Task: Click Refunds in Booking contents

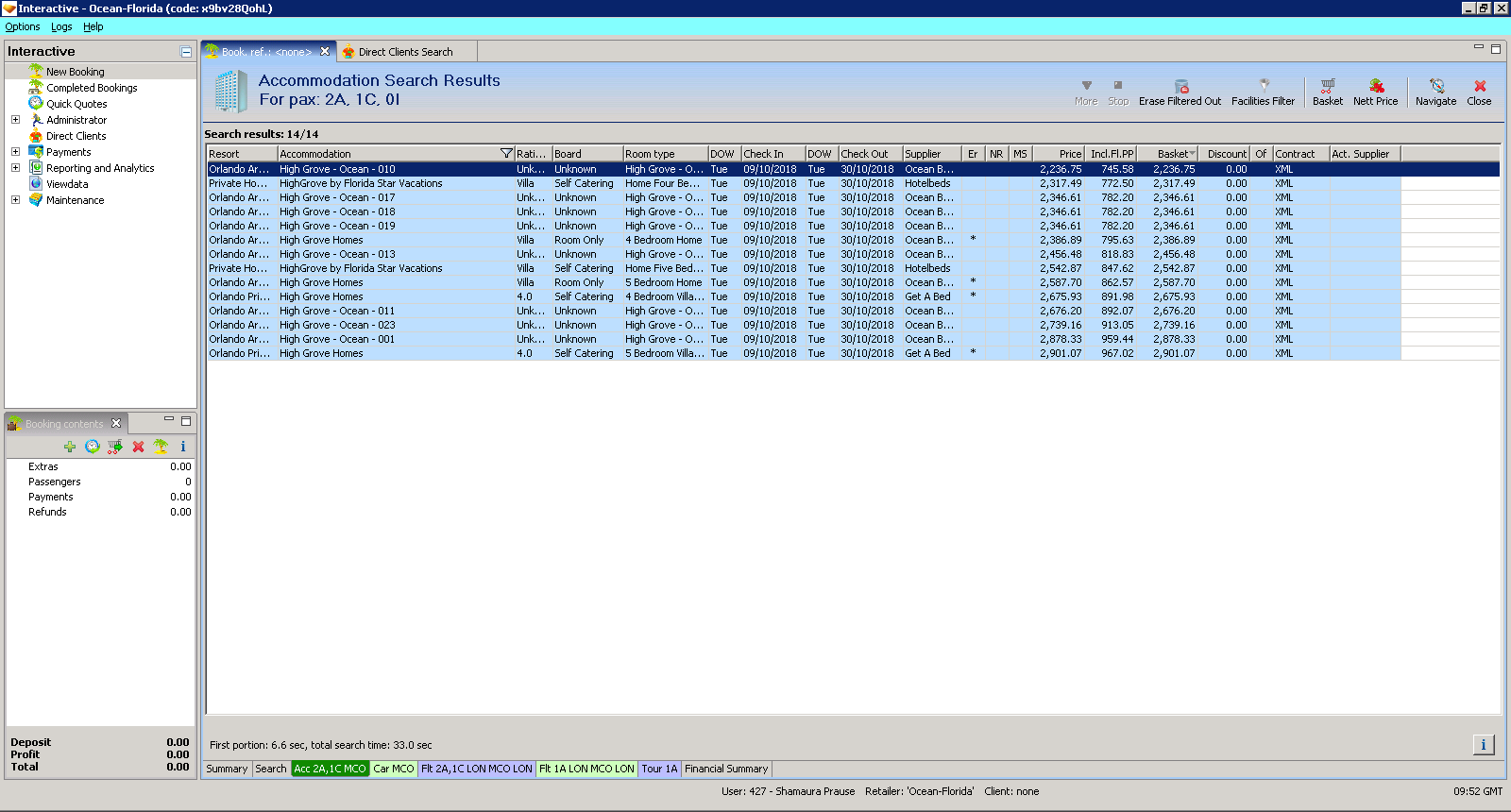Action: point(47,512)
